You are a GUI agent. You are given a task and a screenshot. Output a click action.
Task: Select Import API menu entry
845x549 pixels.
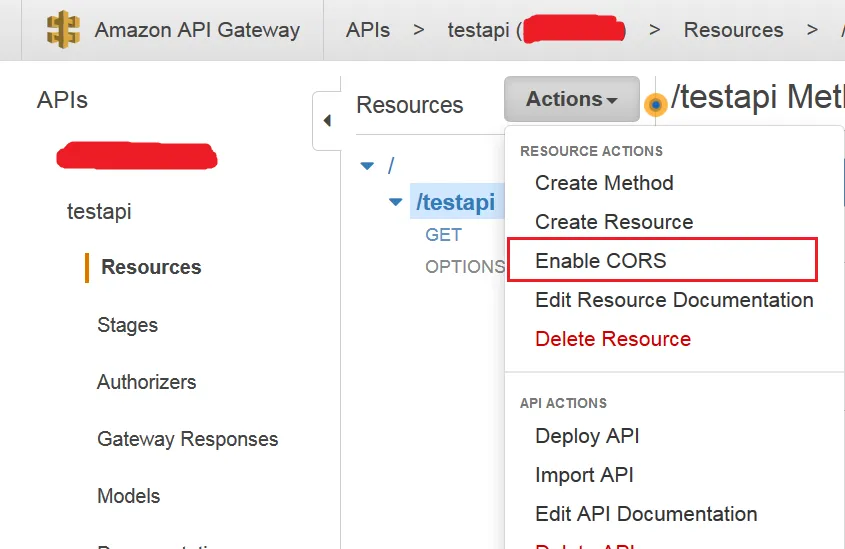(x=584, y=475)
